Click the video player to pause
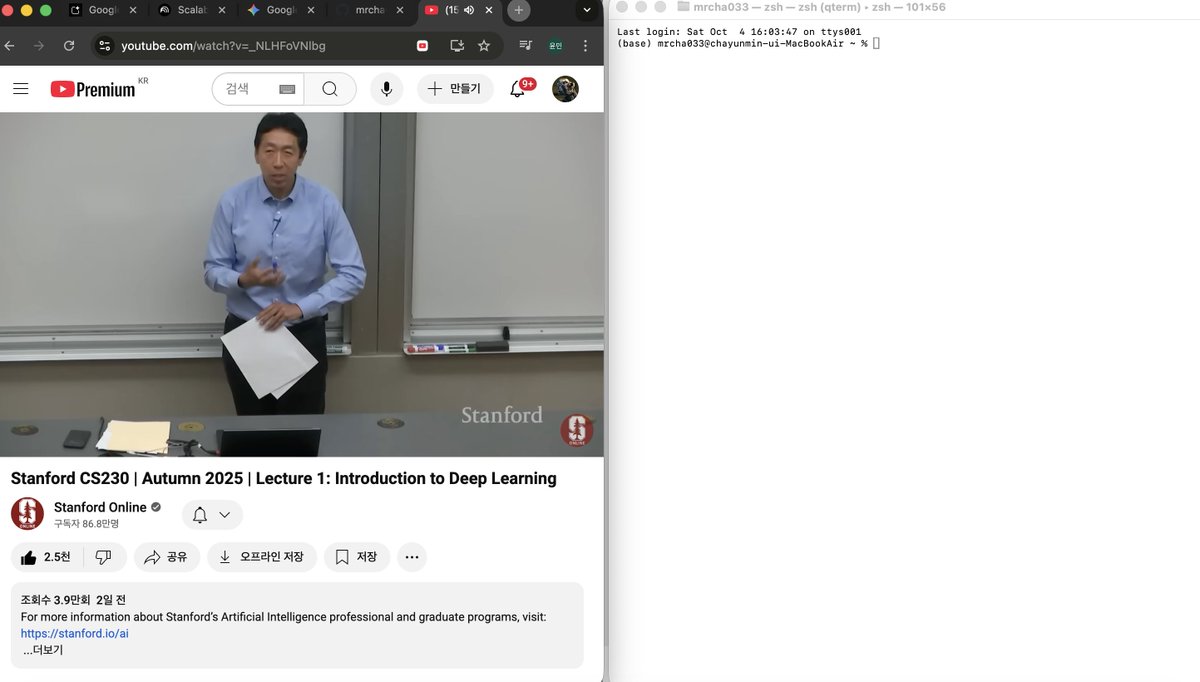Screen dimensions: 1200x682 [x=302, y=284]
